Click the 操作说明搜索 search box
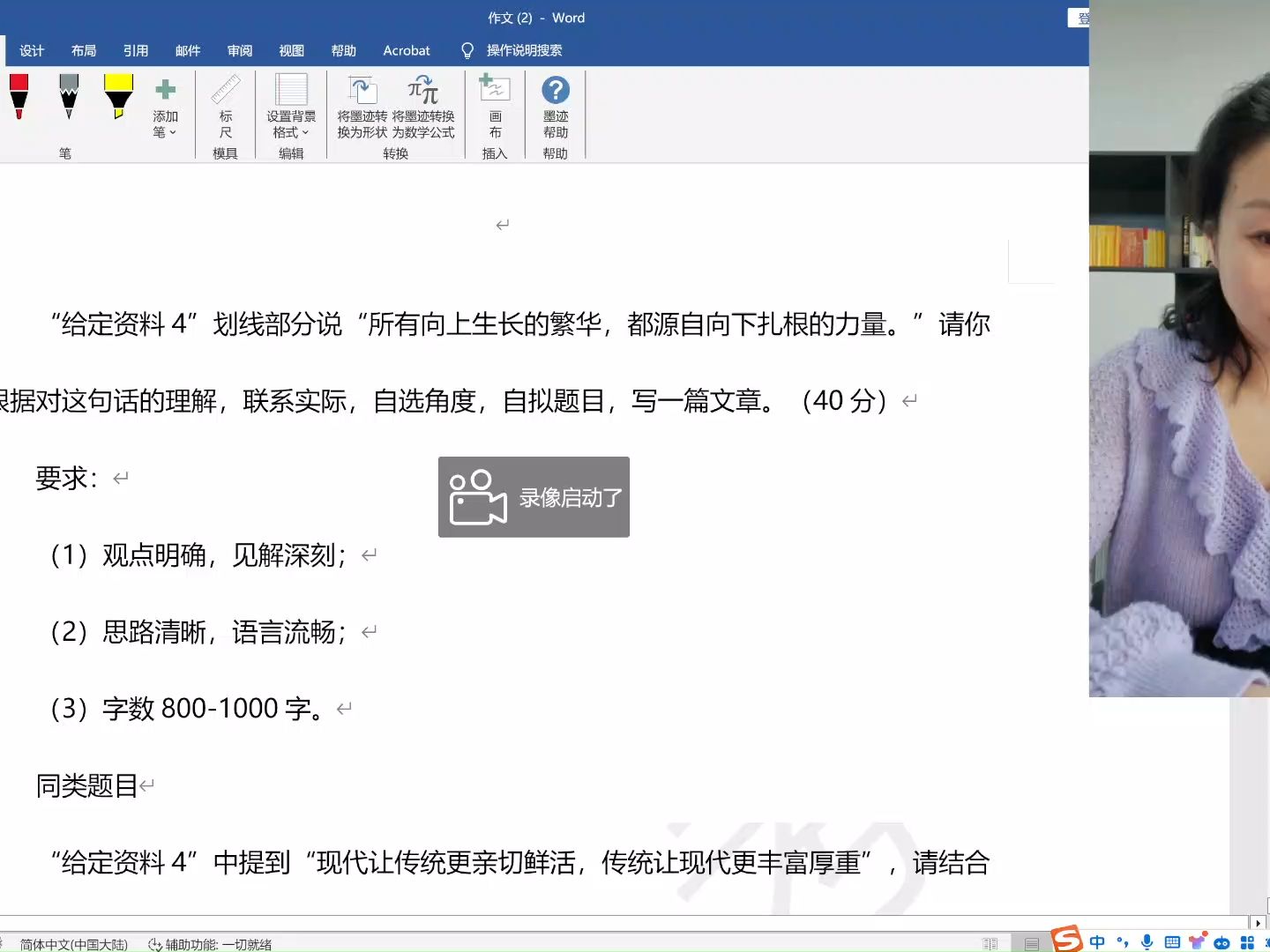1270x952 pixels. click(x=524, y=50)
